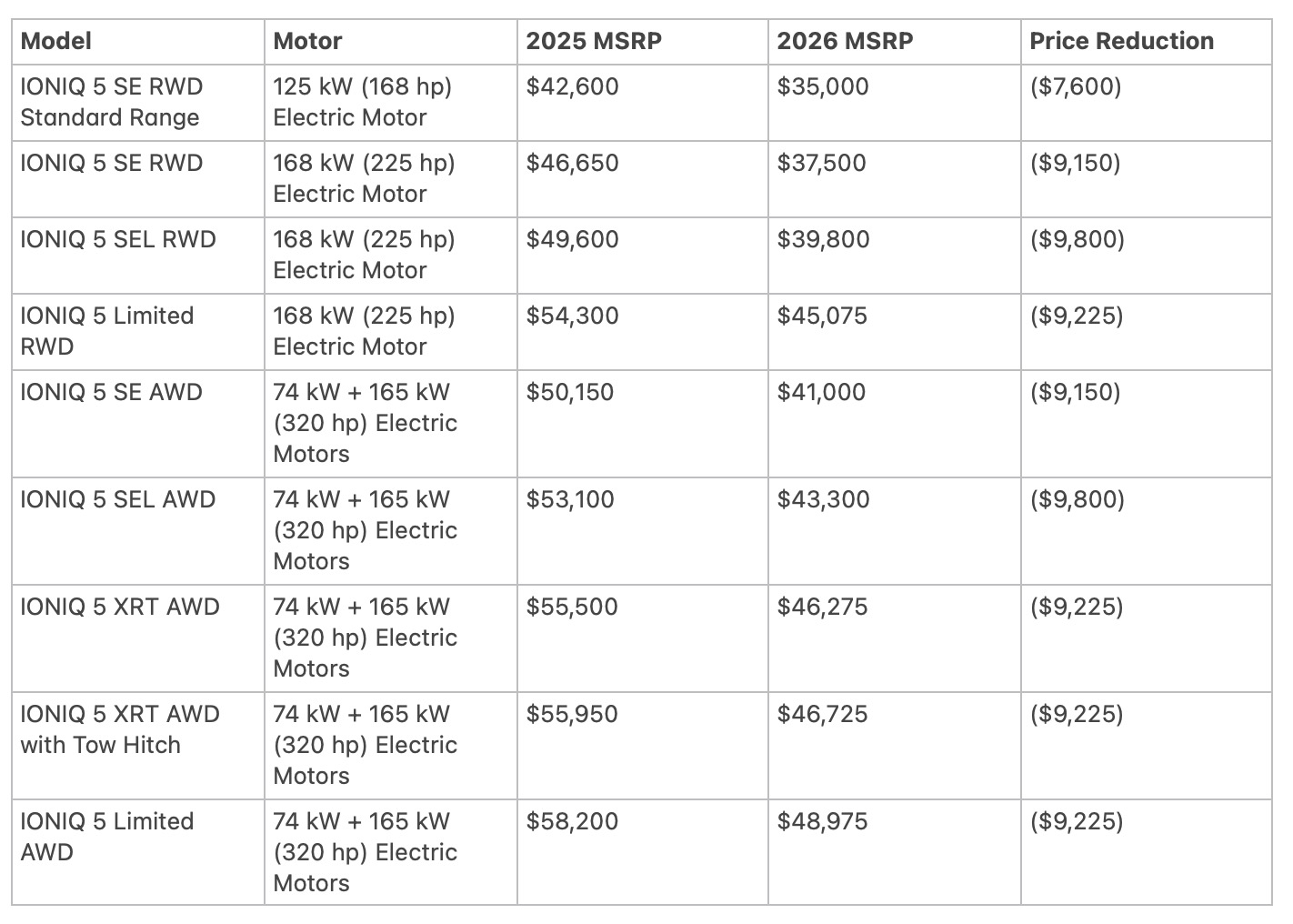Select the 2026 MSRP column header

(845, 41)
